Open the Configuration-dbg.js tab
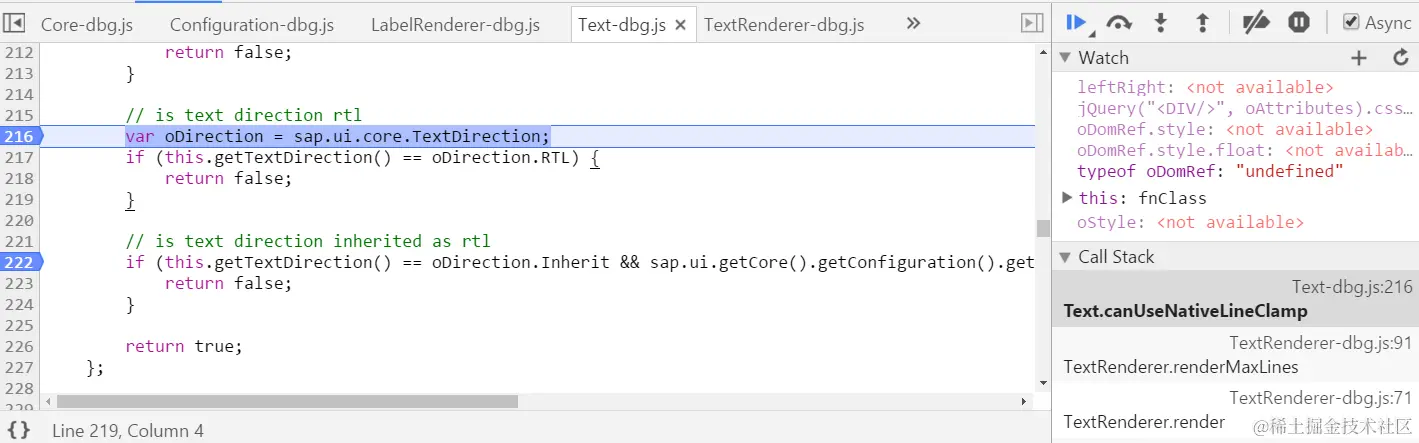Viewport: 1419px width, 443px height. [252, 25]
